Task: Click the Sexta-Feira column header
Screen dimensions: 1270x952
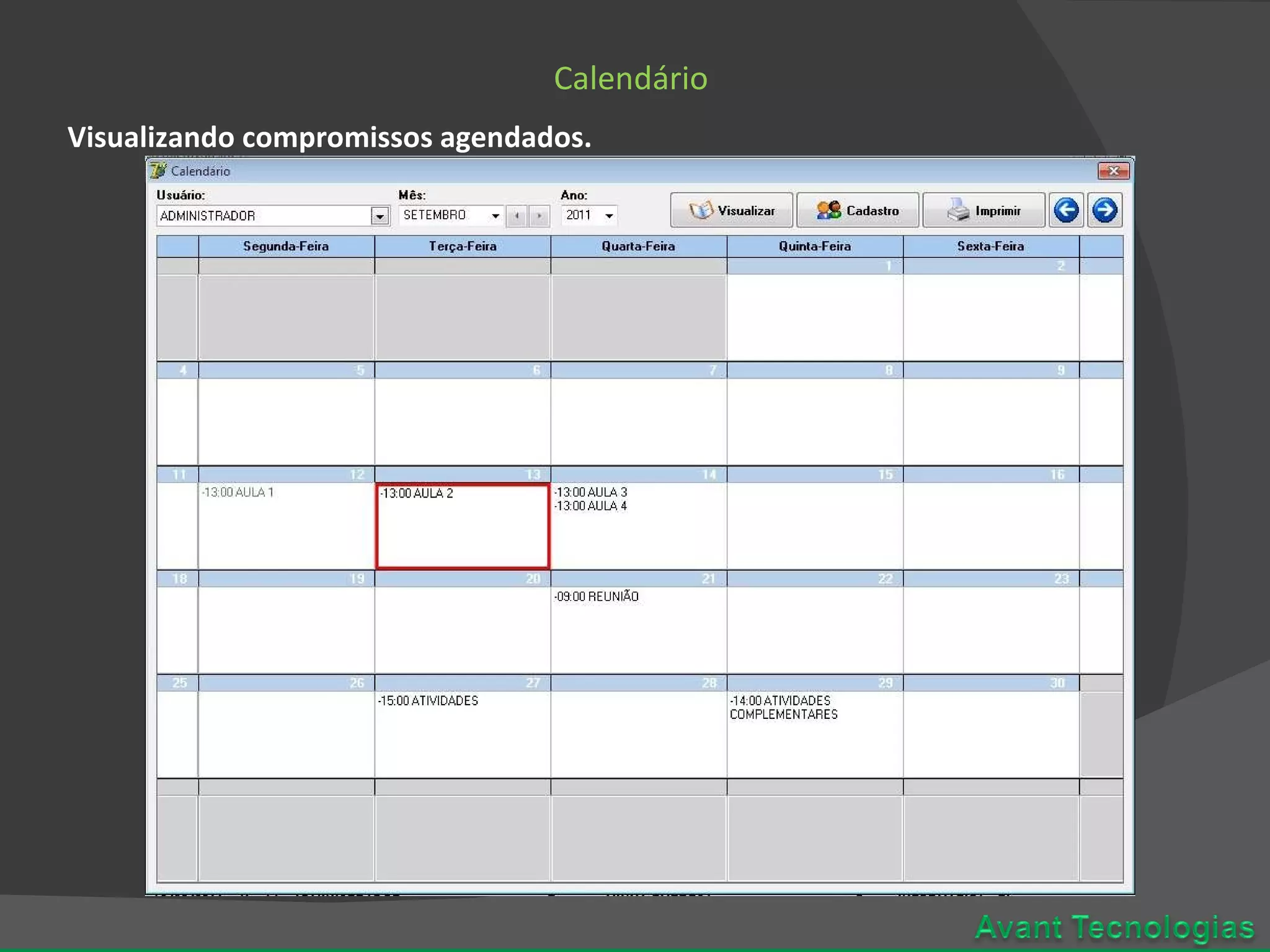Action: pos(991,246)
